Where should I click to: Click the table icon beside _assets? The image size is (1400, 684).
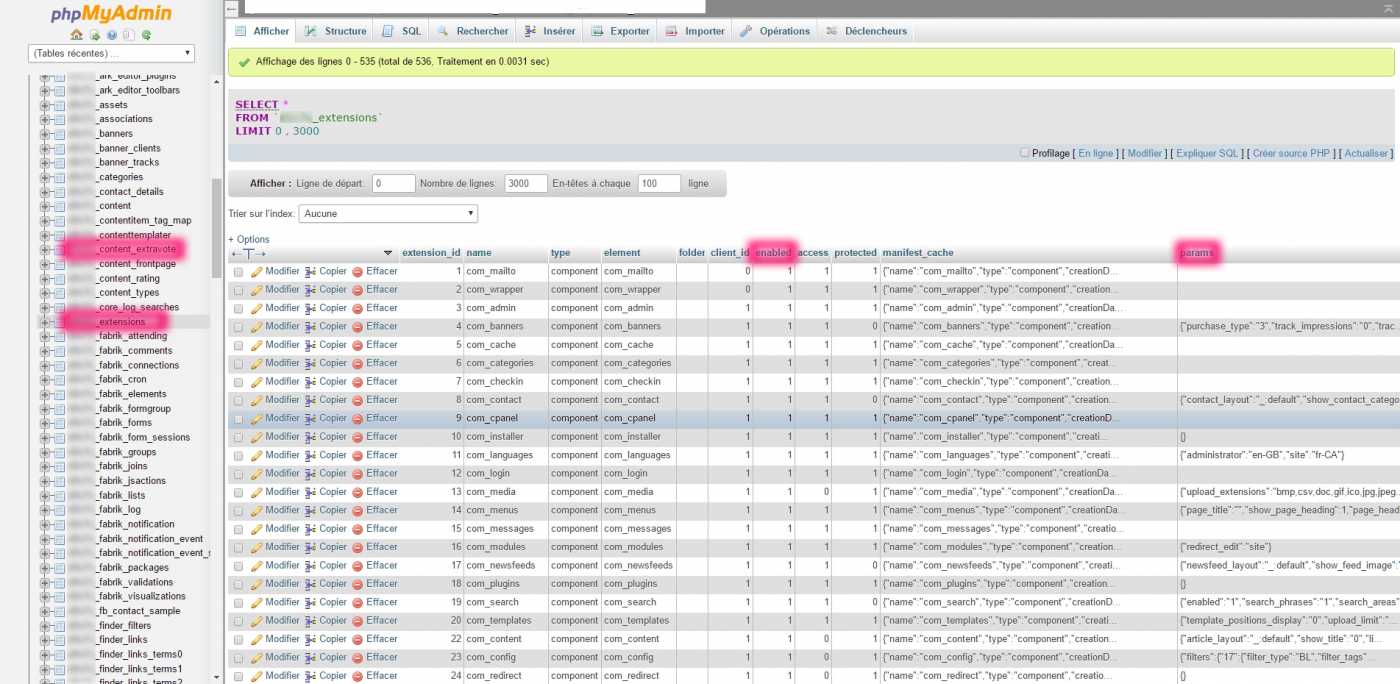[x=59, y=105]
